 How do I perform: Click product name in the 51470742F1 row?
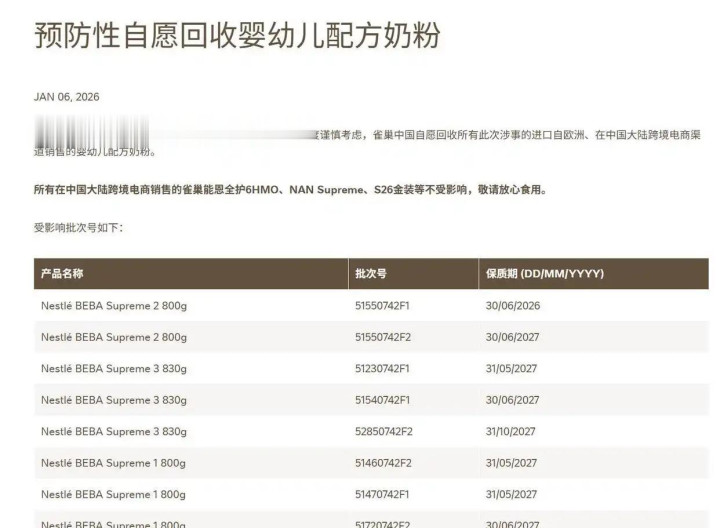pos(113,495)
